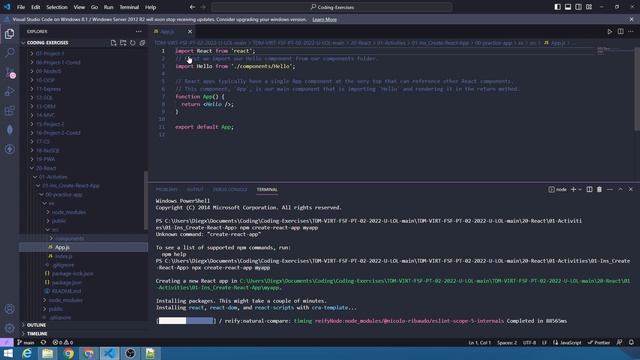Open the Run and Debug view
Viewport: 640px width, 360px height.
click(x=9, y=91)
